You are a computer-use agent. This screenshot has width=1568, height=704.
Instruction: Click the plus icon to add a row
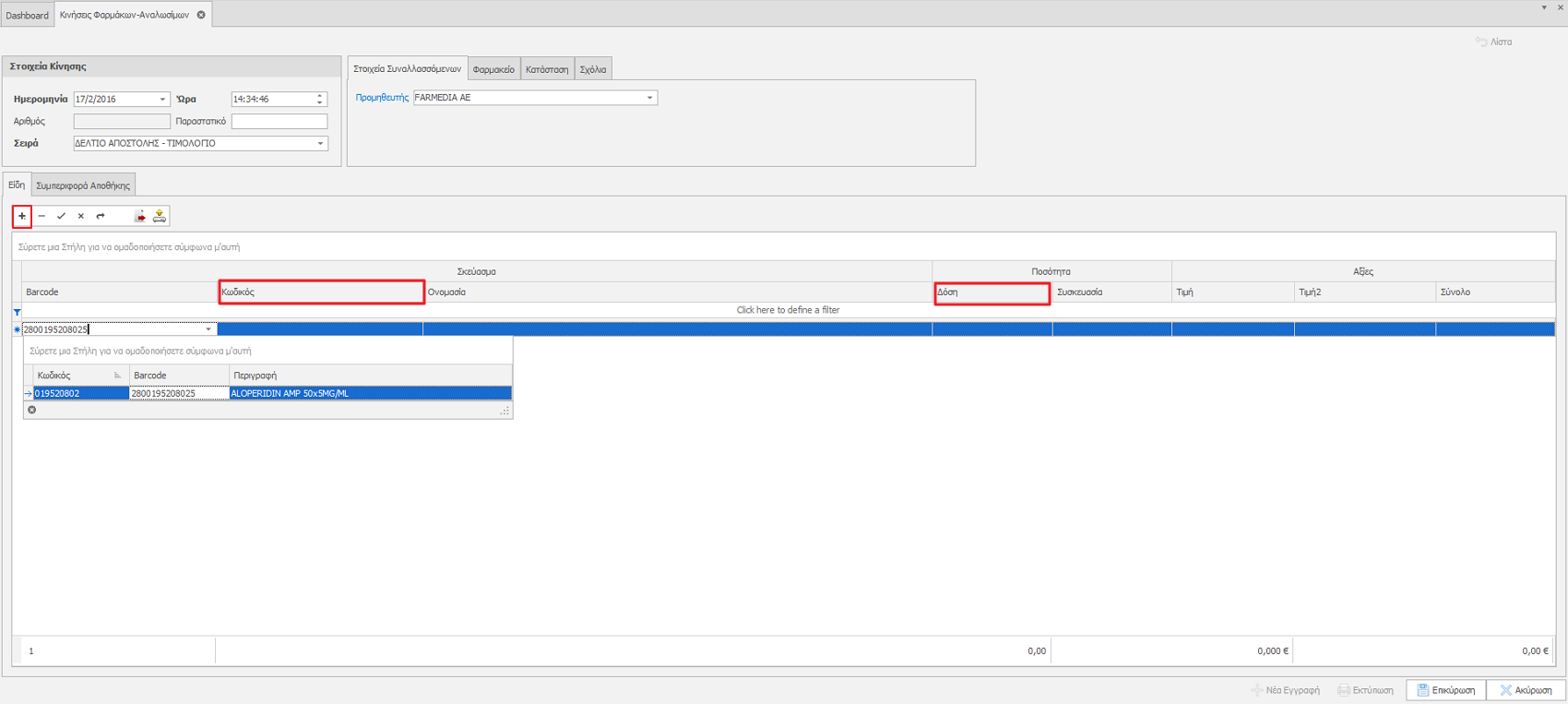[22, 216]
